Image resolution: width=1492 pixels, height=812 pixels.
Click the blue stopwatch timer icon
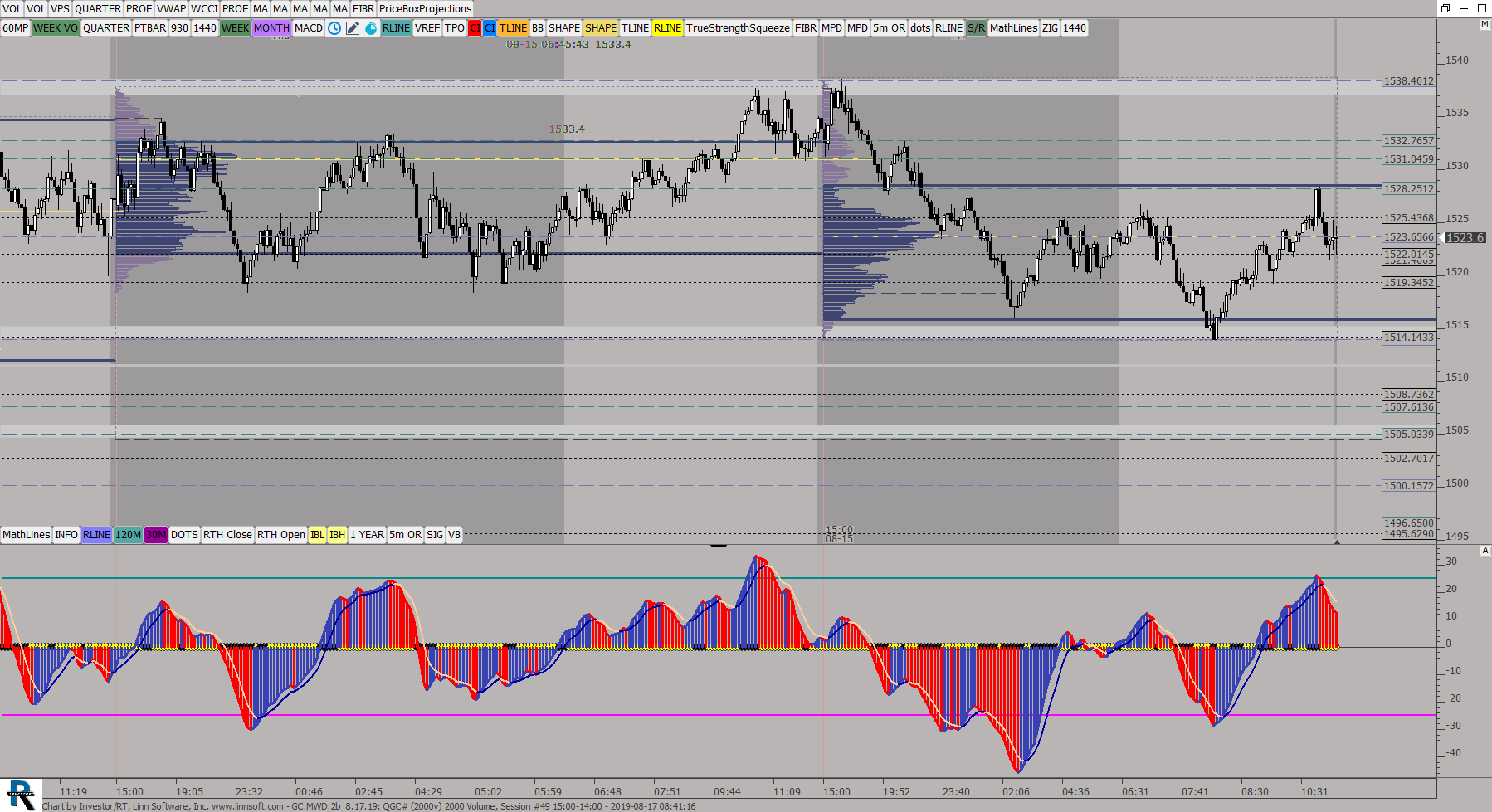tap(371, 28)
